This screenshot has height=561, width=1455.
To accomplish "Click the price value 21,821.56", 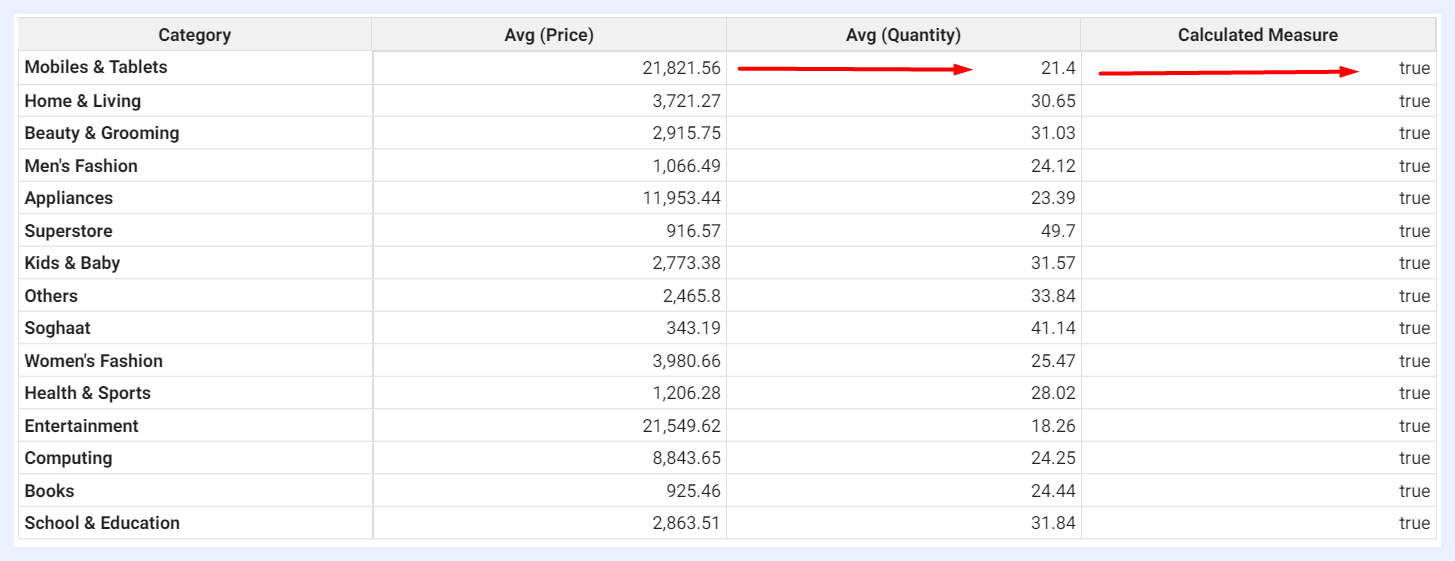I will [x=681, y=68].
